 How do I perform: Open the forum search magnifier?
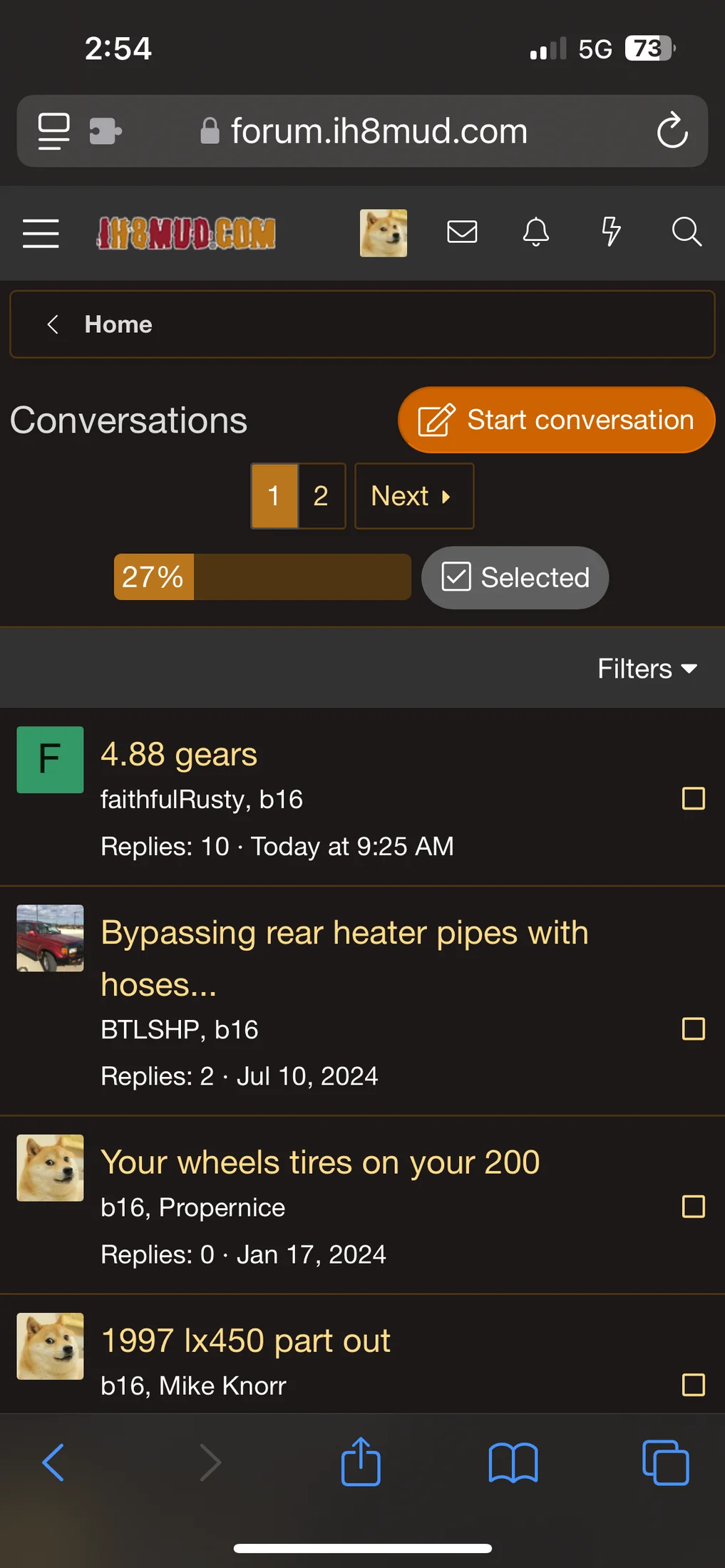[x=687, y=232]
